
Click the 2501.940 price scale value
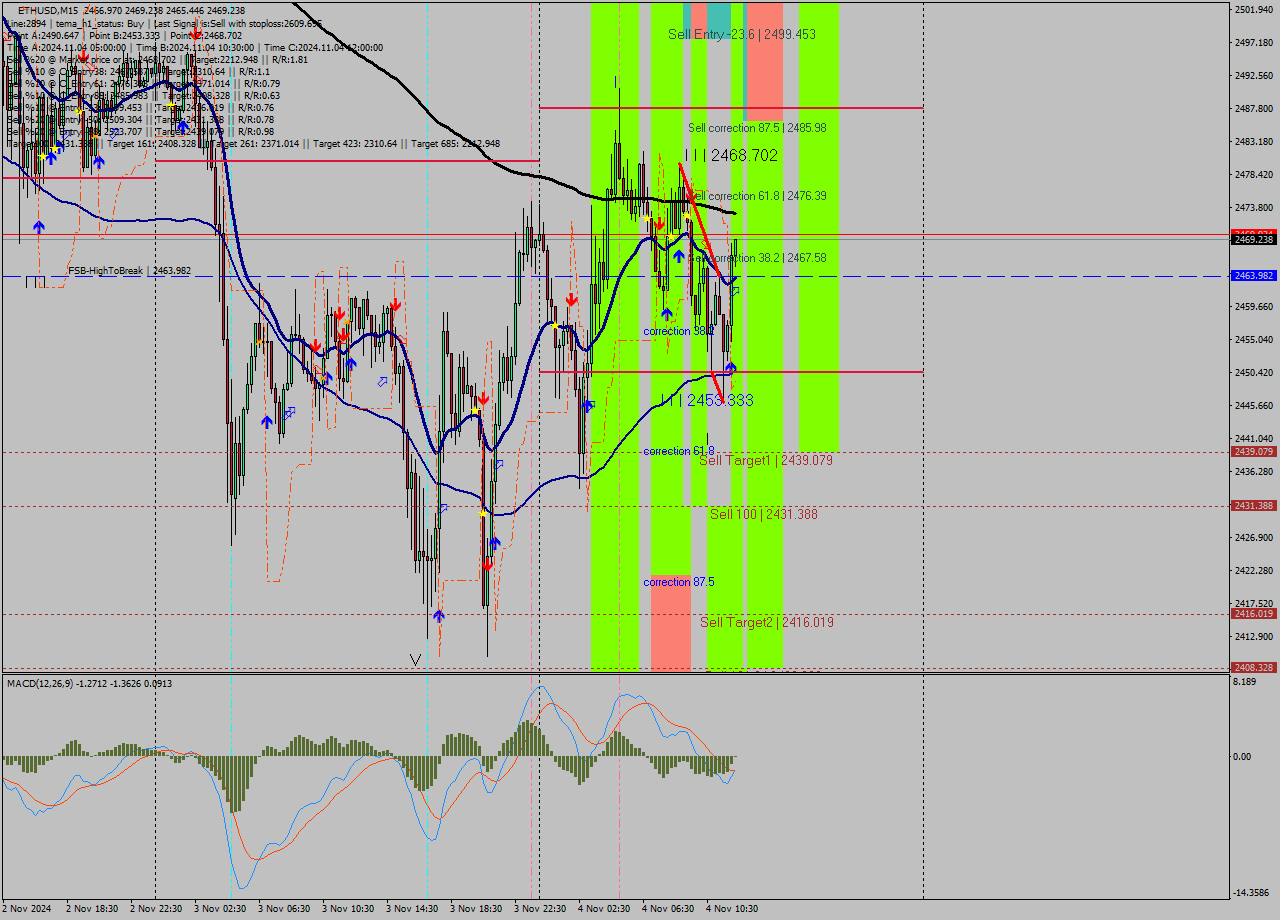coord(1254,10)
